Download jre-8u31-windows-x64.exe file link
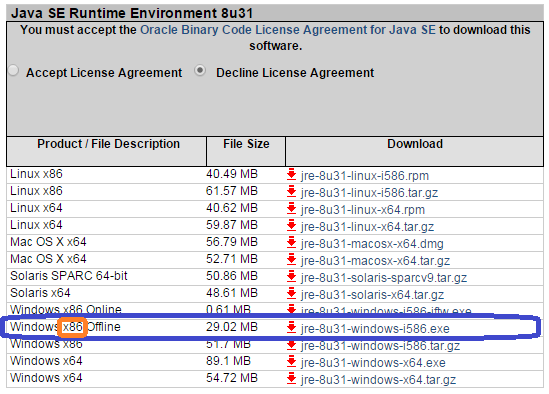Screen dimensions: 549x394 pyautogui.click(x=373, y=363)
